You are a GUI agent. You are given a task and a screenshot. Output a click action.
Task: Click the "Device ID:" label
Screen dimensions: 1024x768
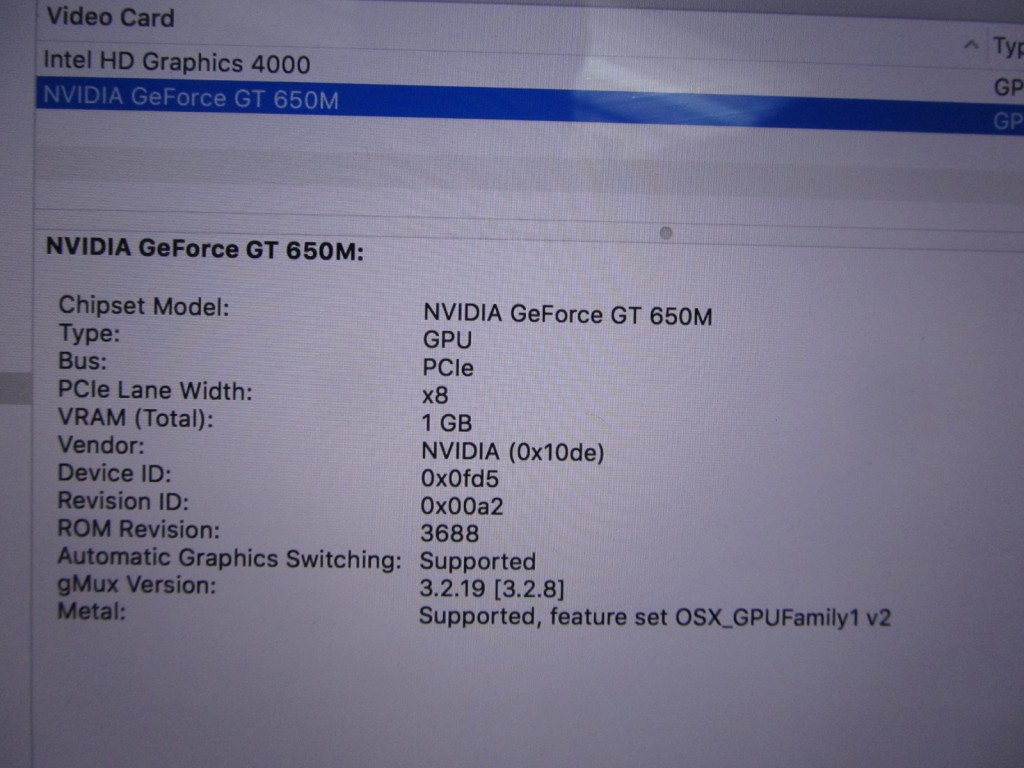114,473
